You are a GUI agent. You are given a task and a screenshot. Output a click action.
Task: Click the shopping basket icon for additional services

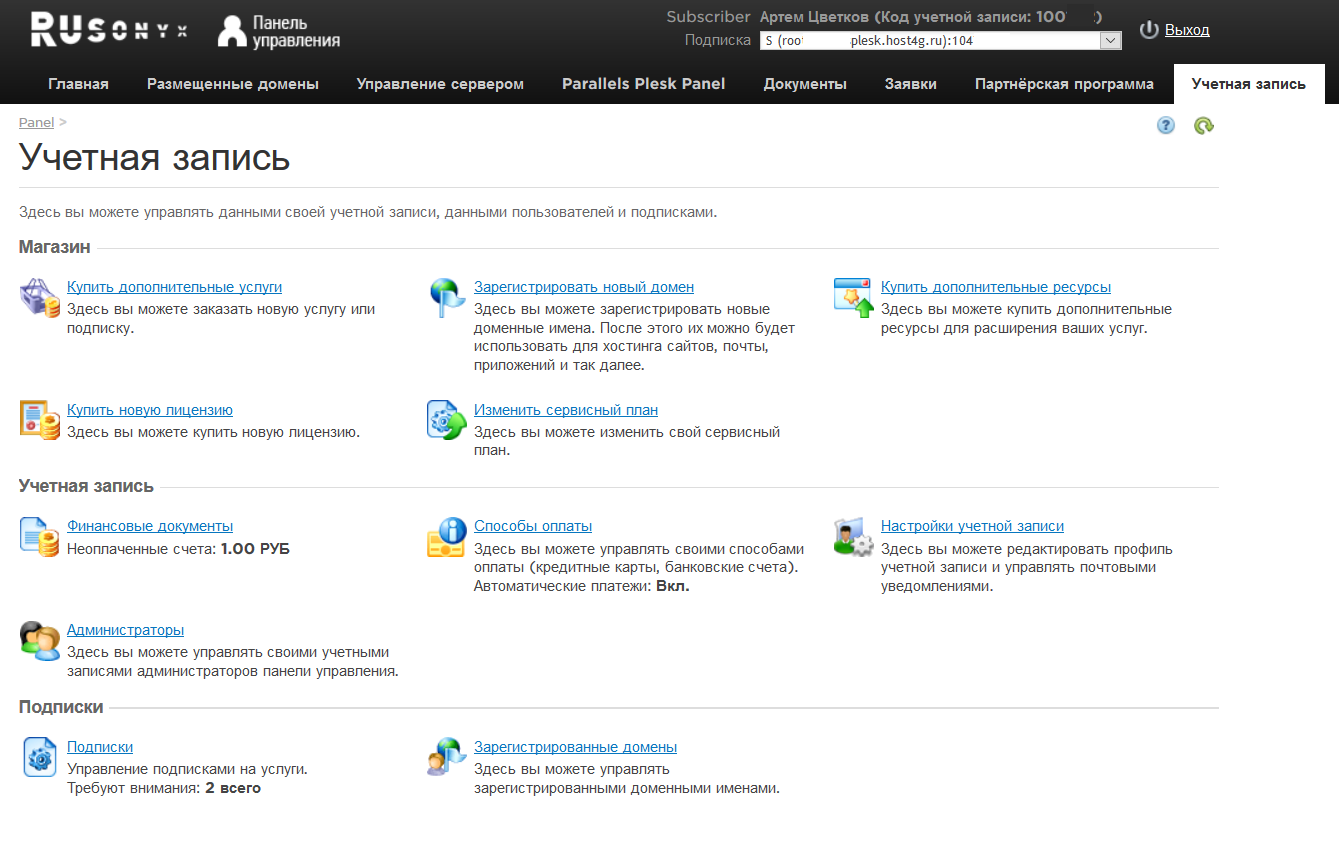tap(40, 298)
